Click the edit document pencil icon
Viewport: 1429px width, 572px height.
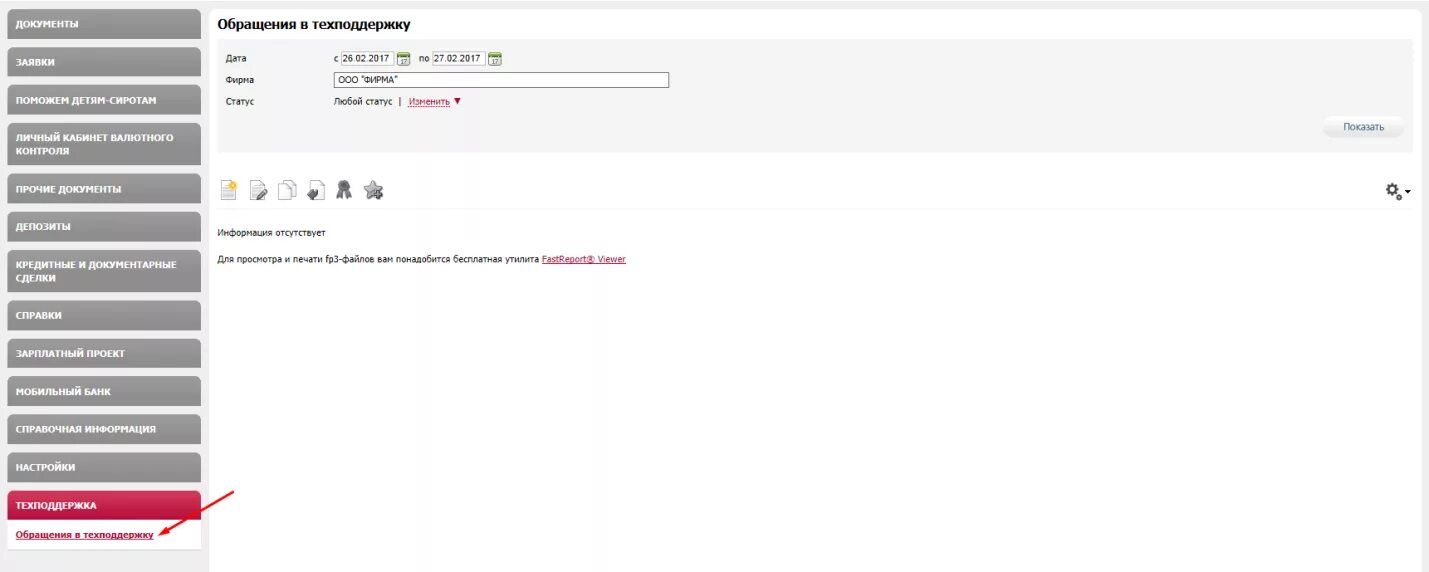click(258, 190)
